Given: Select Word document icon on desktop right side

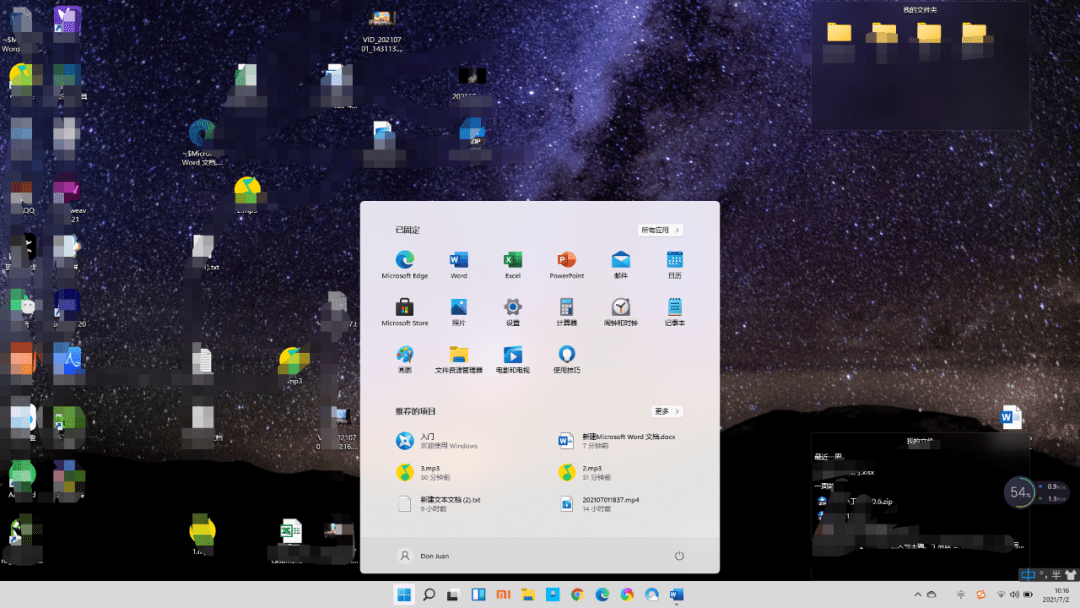Looking at the screenshot, I should pyautogui.click(x=1010, y=417).
